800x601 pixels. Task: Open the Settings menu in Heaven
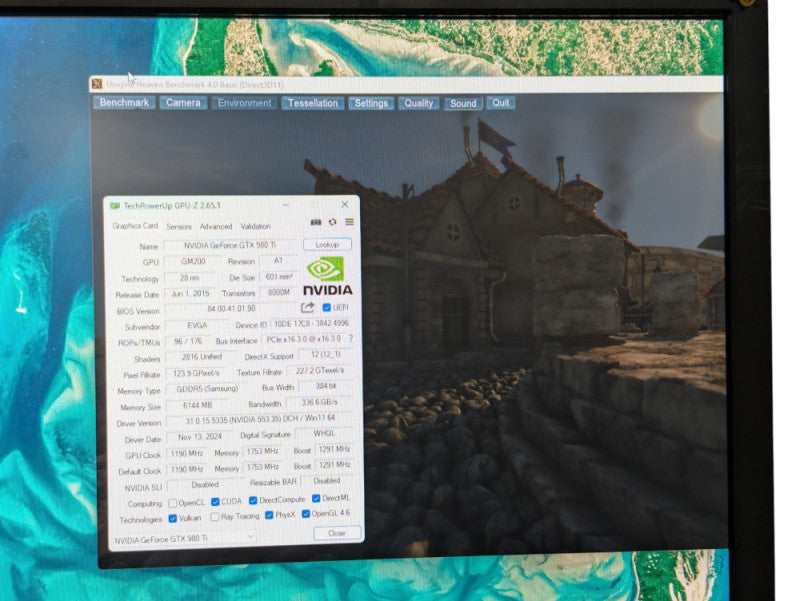[x=371, y=103]
